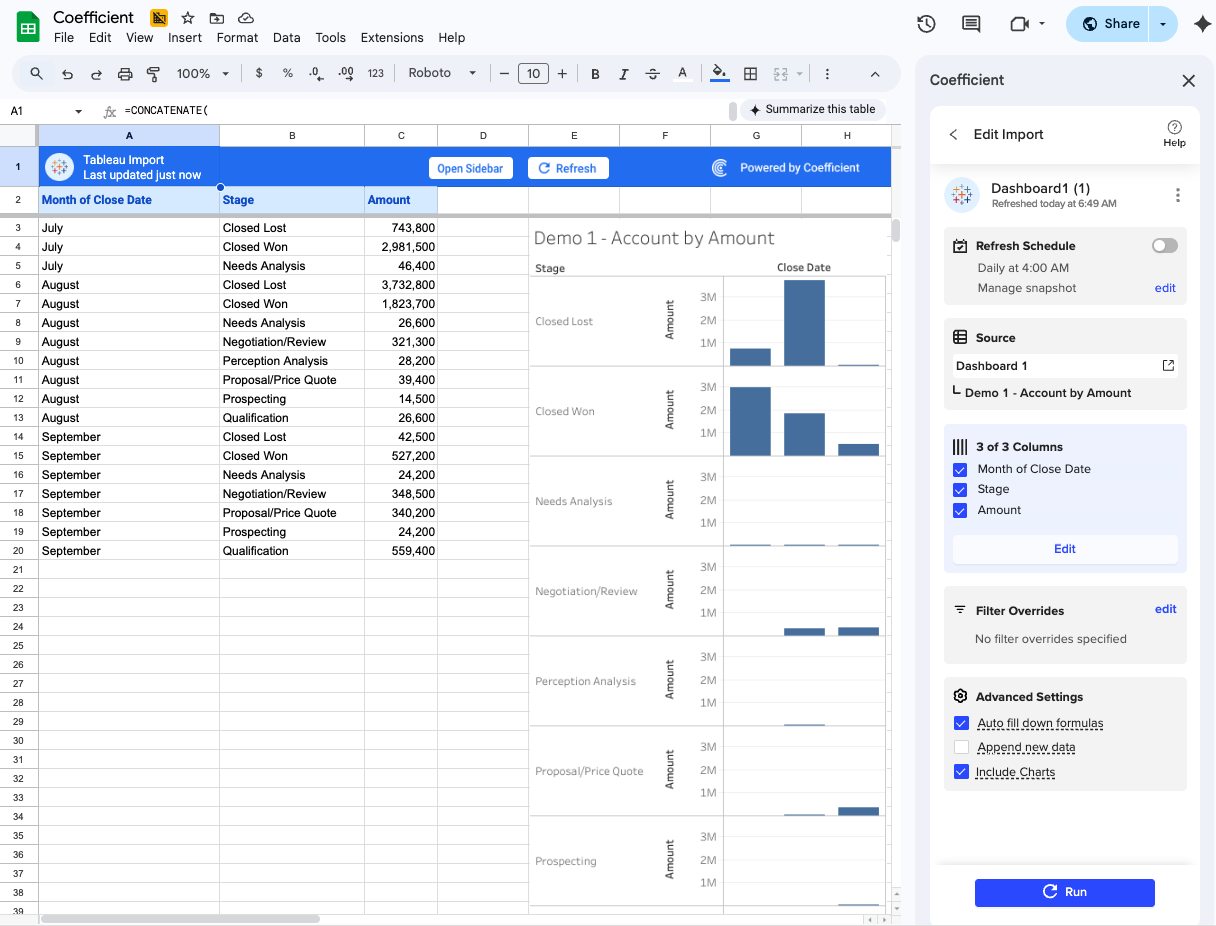This screenshot has width=1216, height=926.
Task: Open the borders tool
Action: [x=750, y=74]
